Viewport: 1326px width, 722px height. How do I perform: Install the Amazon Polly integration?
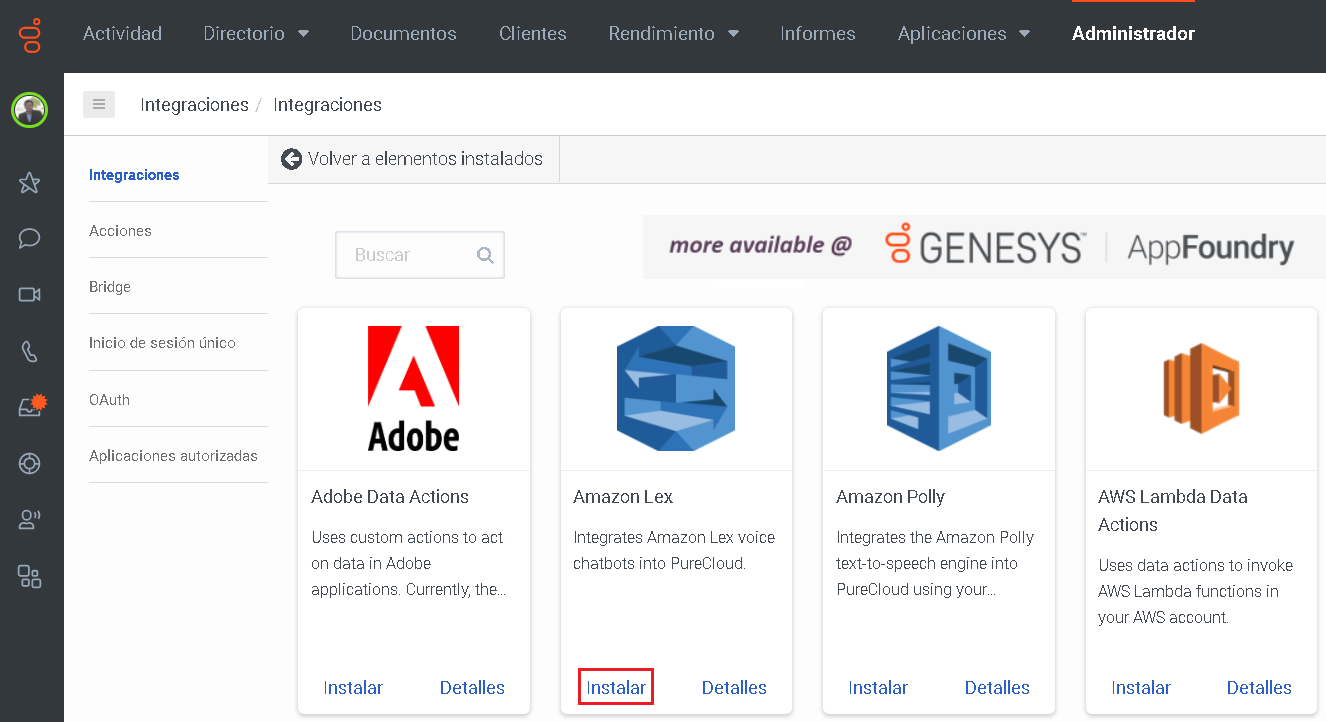coord(878,688)
